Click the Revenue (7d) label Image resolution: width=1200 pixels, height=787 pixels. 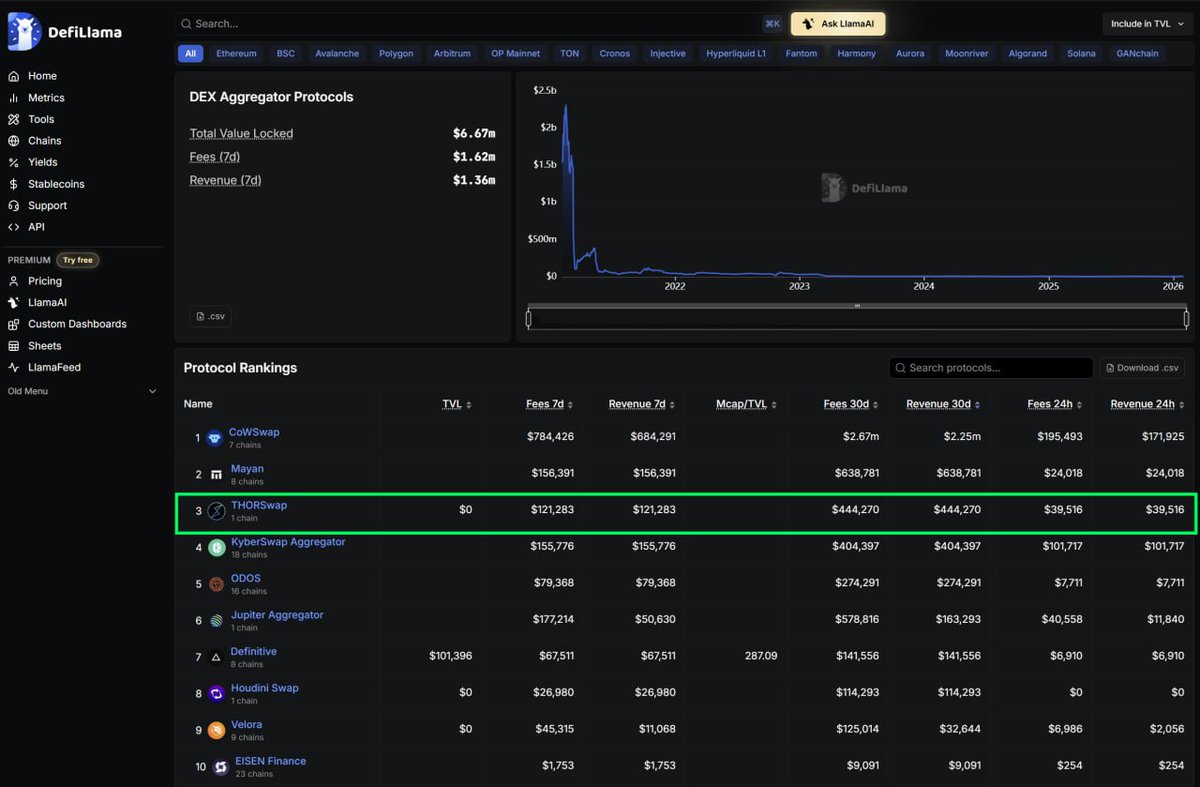click(225, 180)
